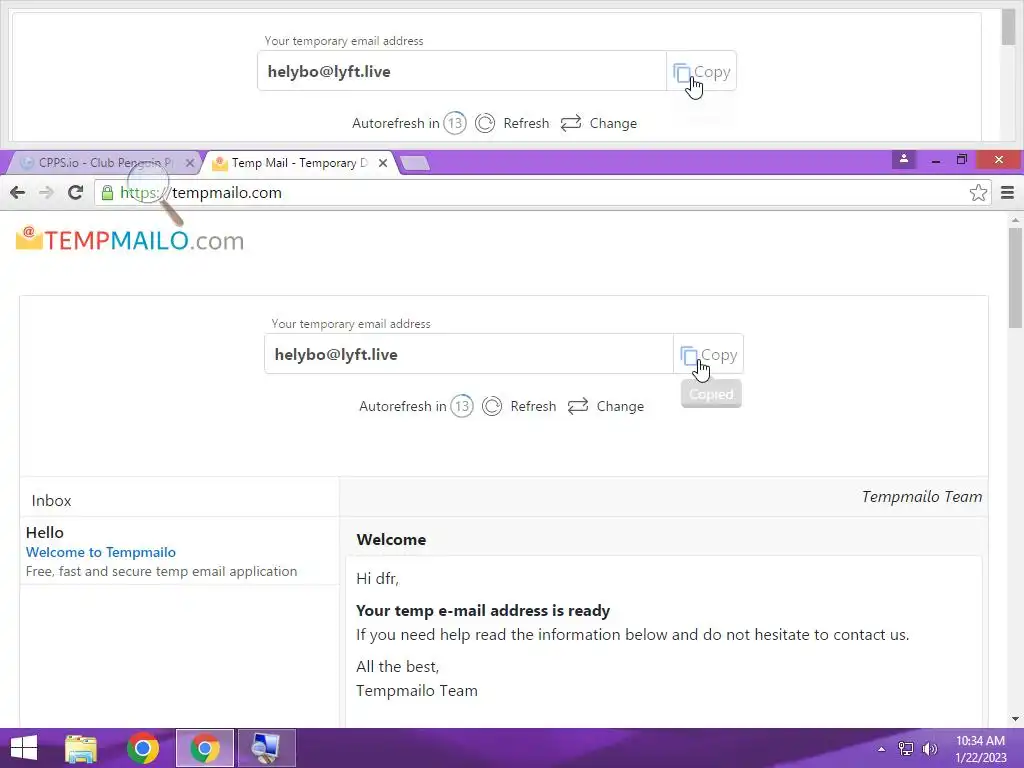
Task: Click 'Free, fast and secure temp email application' text
Action: click(x=161, y=571)
